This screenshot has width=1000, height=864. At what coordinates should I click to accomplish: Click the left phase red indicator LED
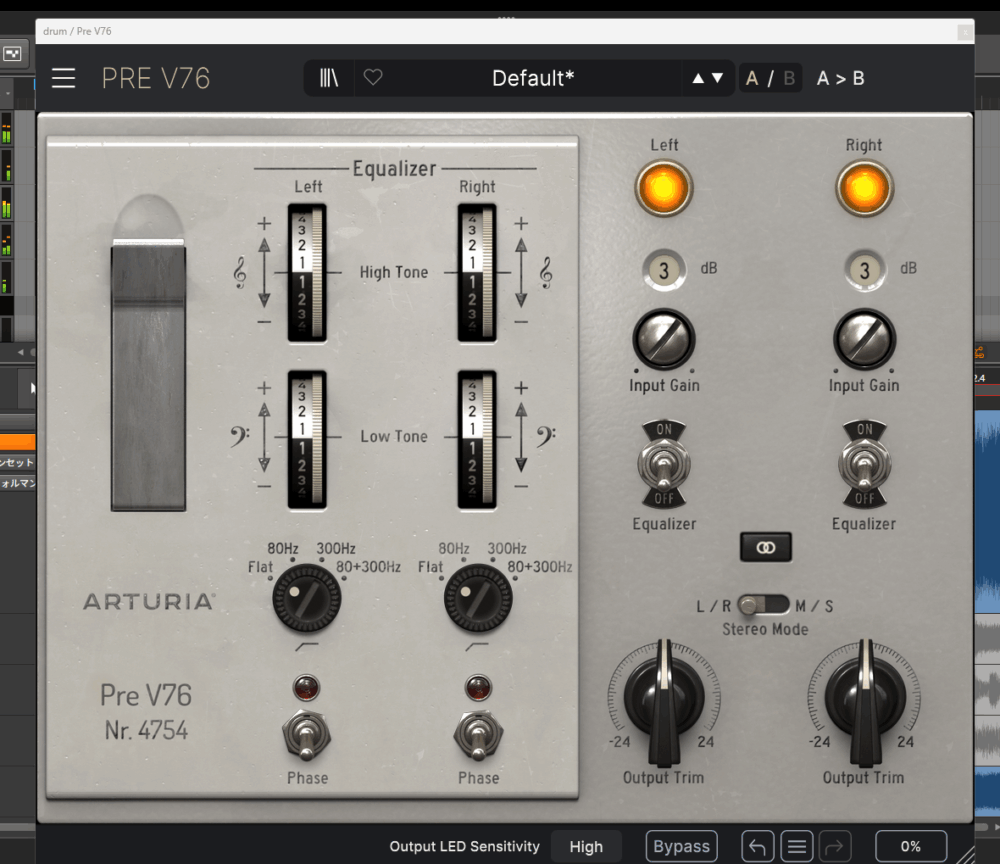click(306, 688)
